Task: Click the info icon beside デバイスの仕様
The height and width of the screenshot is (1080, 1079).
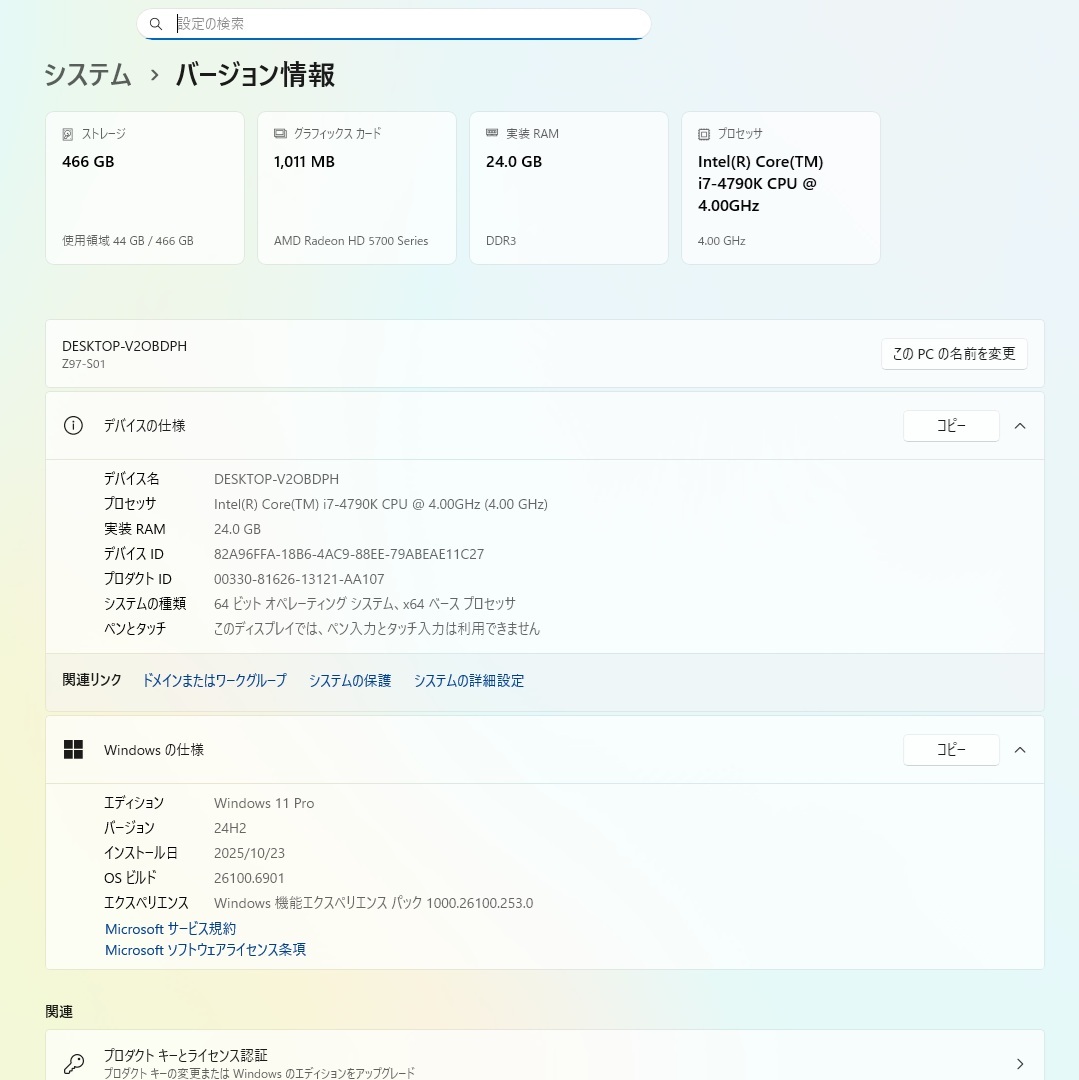Action: (72, 425)
